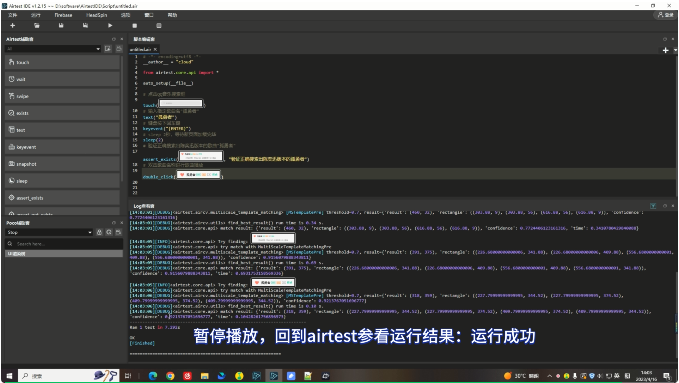Click the touch image thumbnail in code
The height and width of the screenshot is (383, 679).
[181, 103]
